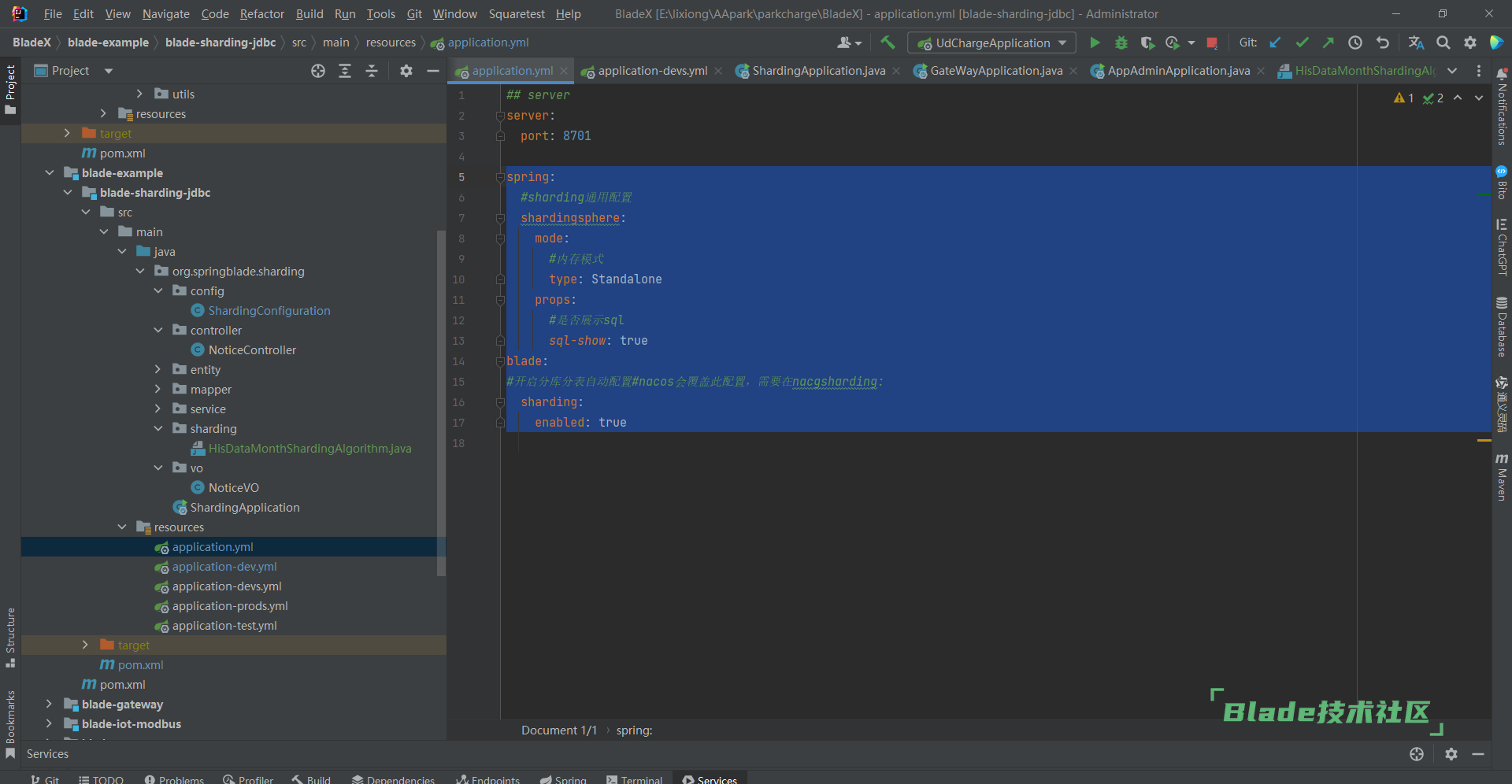Open IDE settings gear in main toolbar
This screenshot has width=1512, height=784.
tap(1469, 43)
